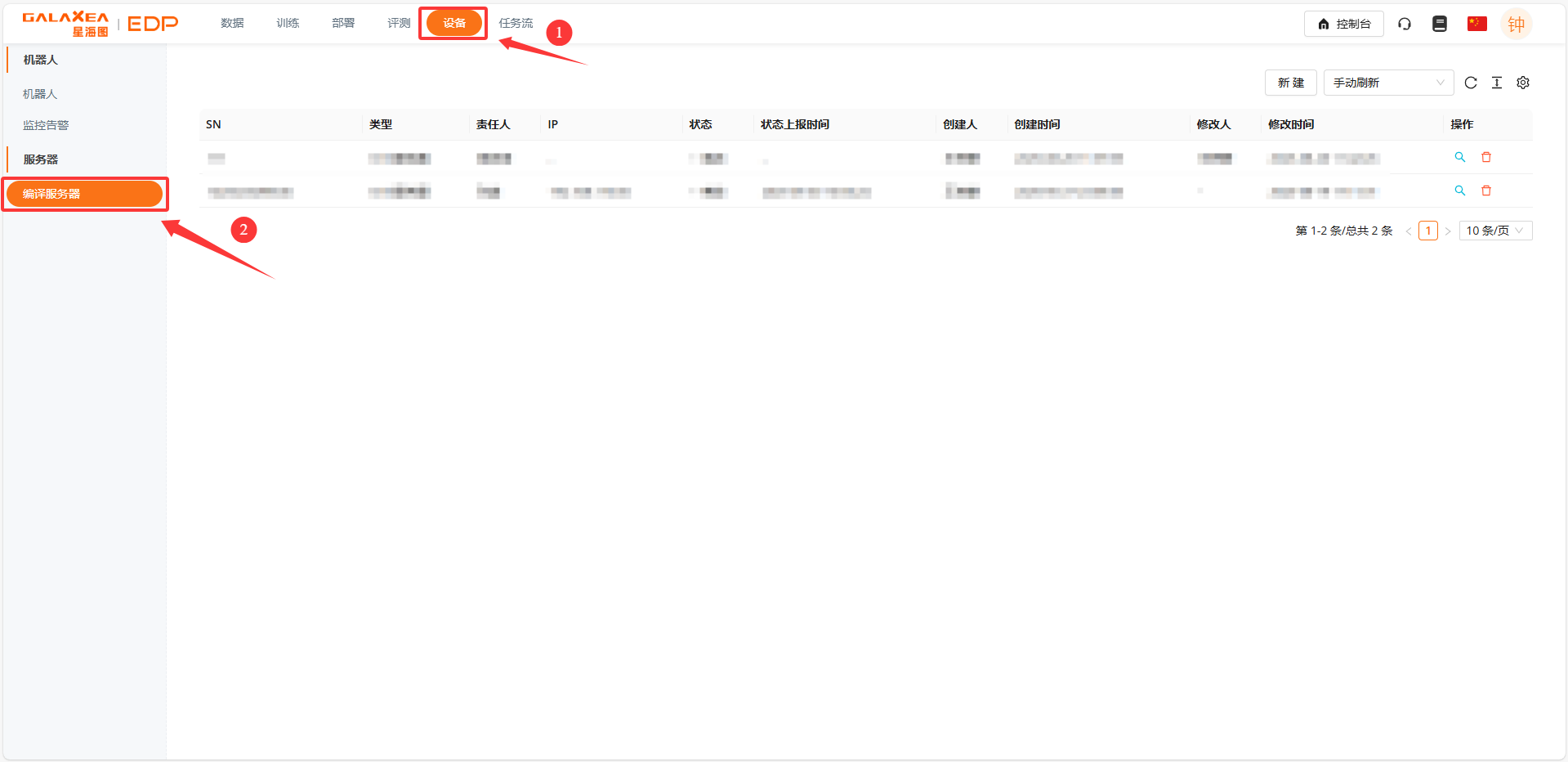The width and height of the screenshot is (1568, 762).
Task: Click the 新建 button
Action: tap(1290, 83)
